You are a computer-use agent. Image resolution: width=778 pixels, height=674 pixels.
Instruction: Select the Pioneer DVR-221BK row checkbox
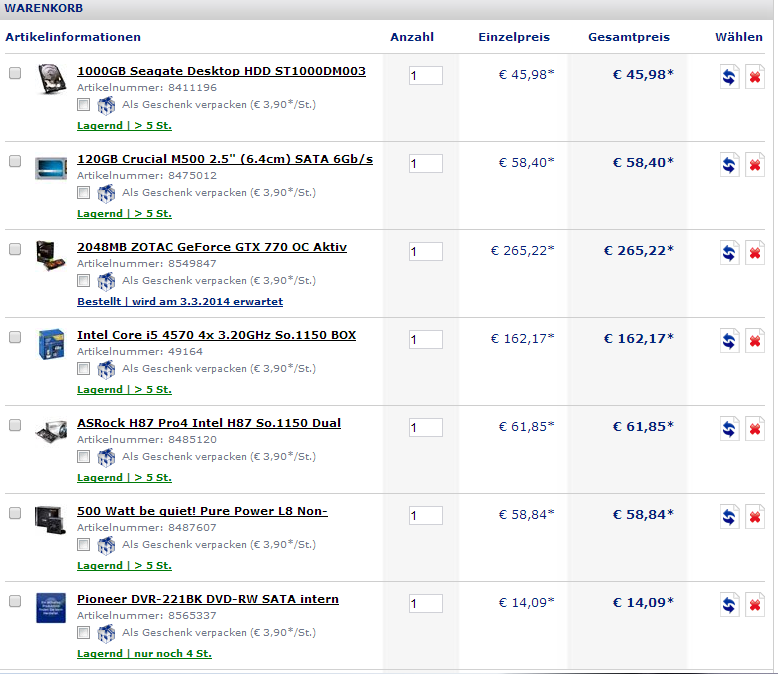point(15,601)
